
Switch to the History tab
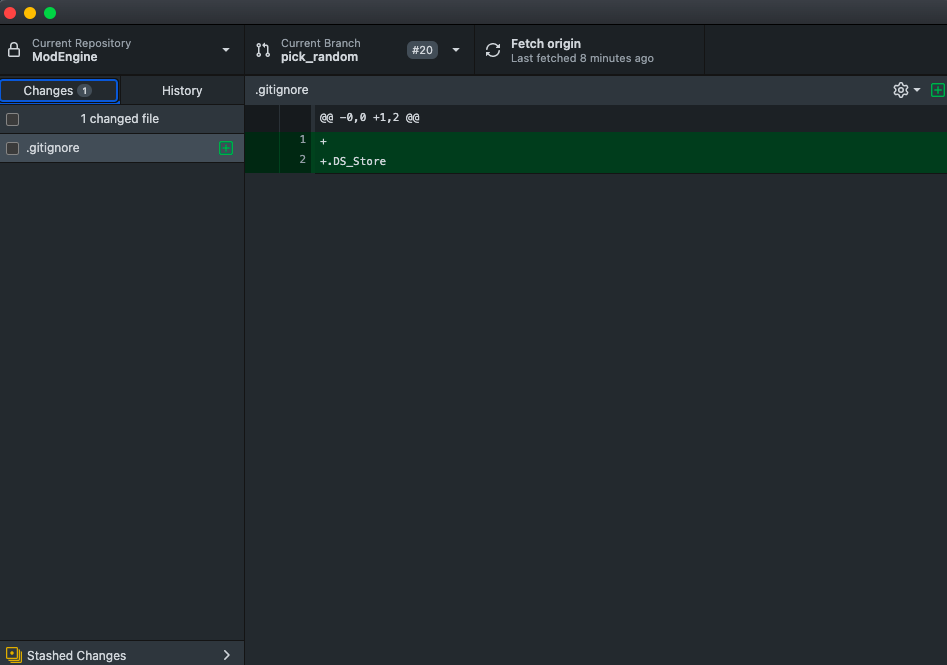[x=182, y=91]
